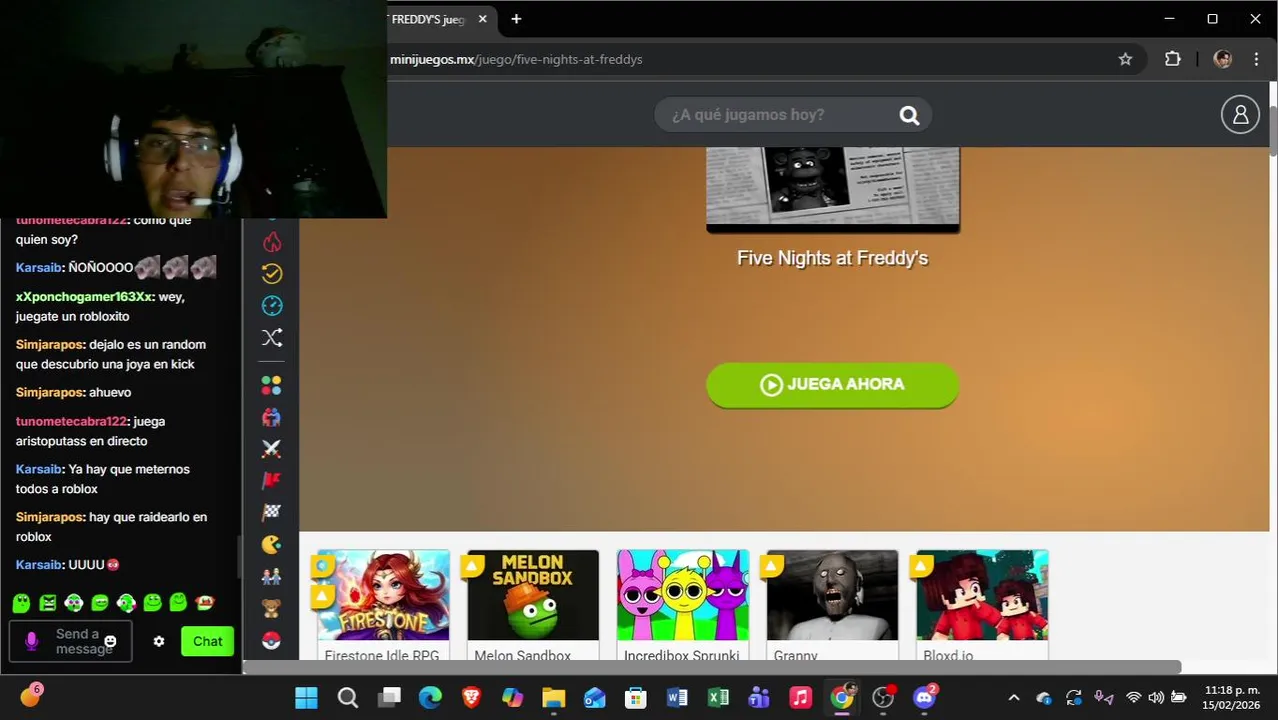This screenshot has height=720, width=1278.
Task: Click the purple microphone in chat input
Action: click(x=31, y=641)
